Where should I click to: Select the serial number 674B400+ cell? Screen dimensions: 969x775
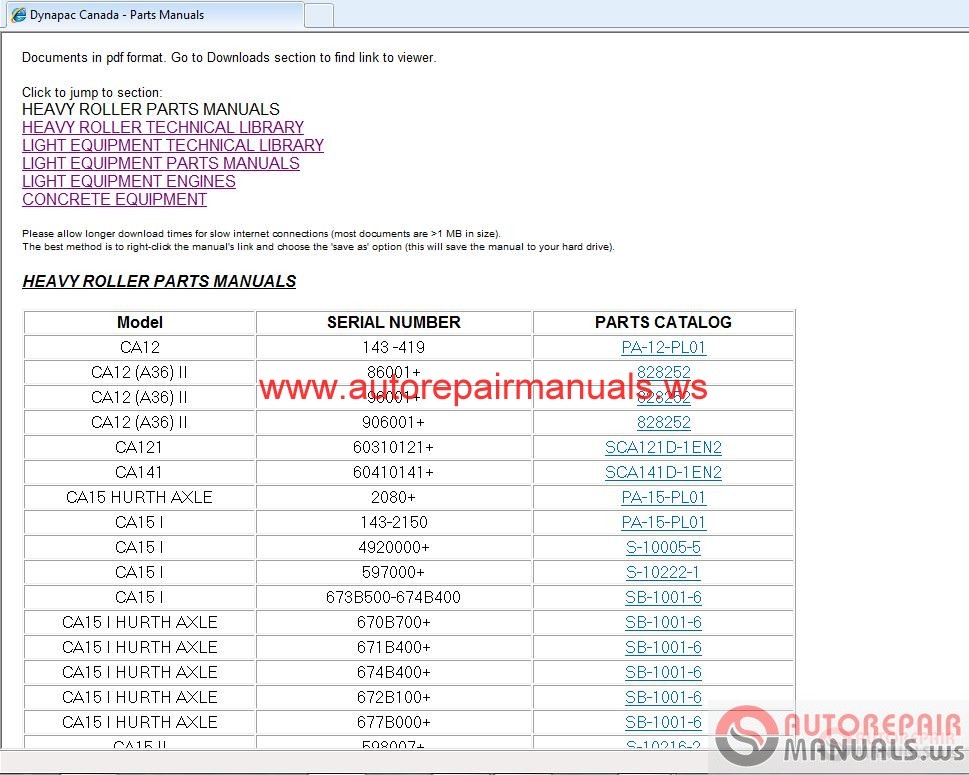(x=394, y=672)
